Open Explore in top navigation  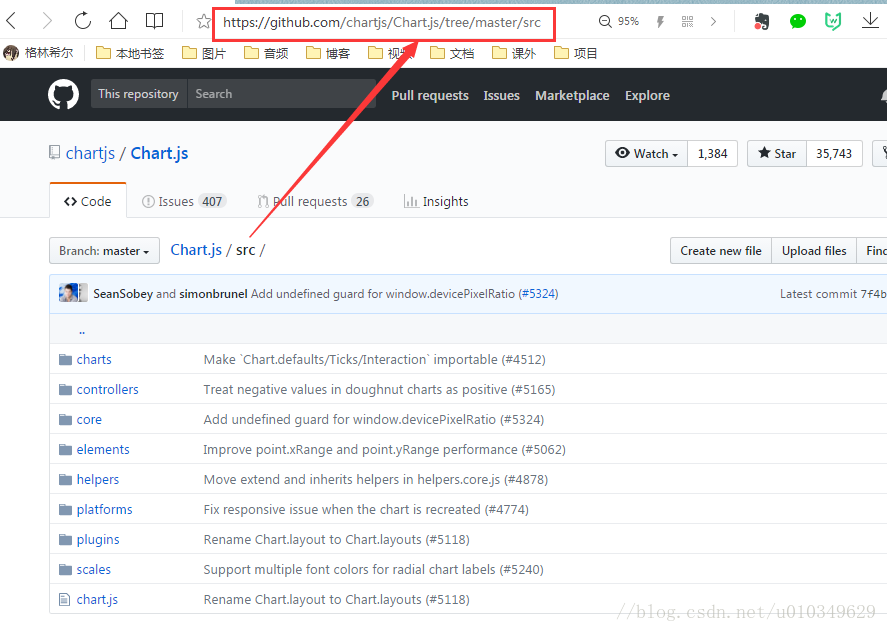click(647, 96)
